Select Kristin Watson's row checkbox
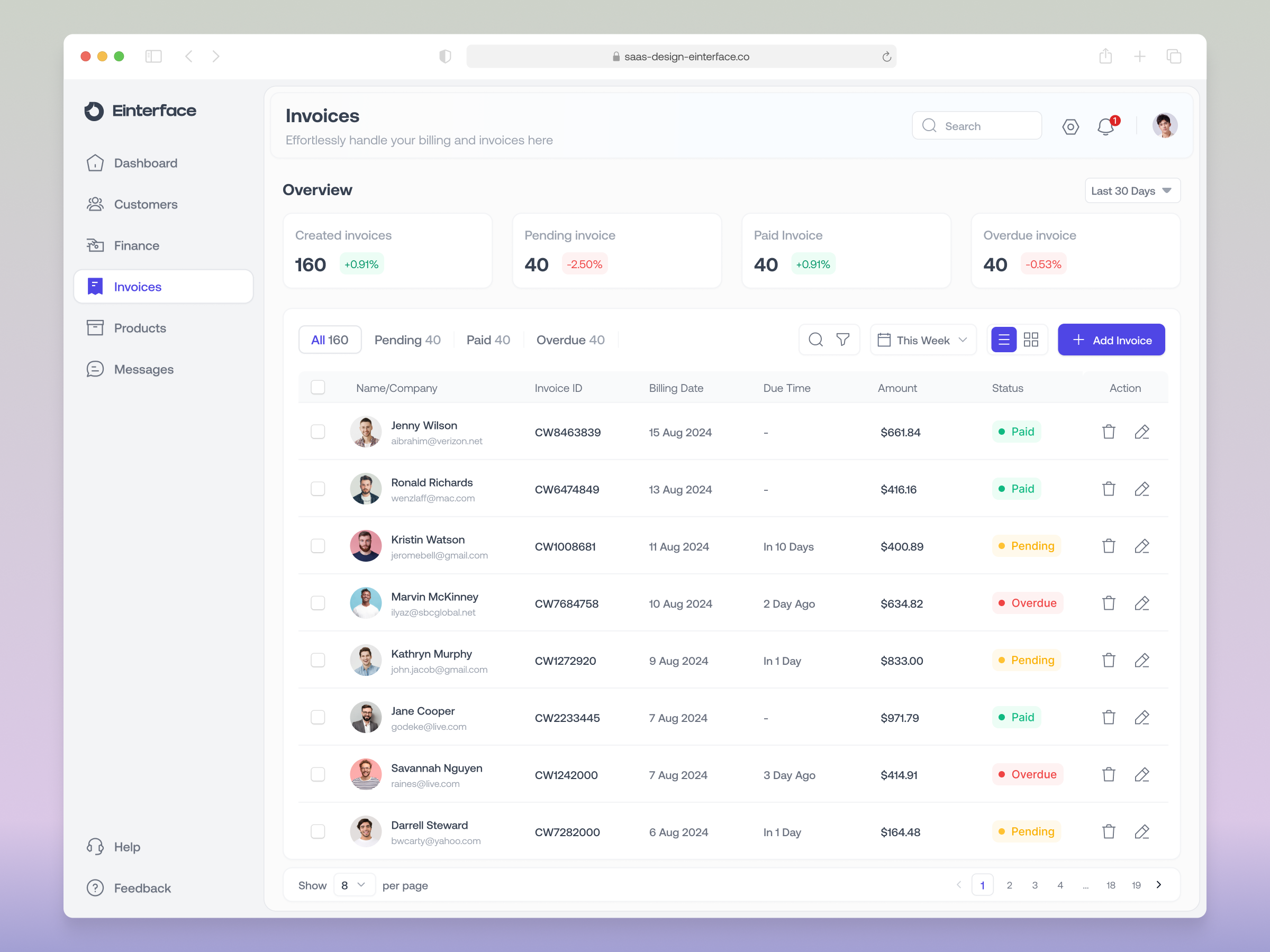1270x952 pixels. [x=317, y=546]
